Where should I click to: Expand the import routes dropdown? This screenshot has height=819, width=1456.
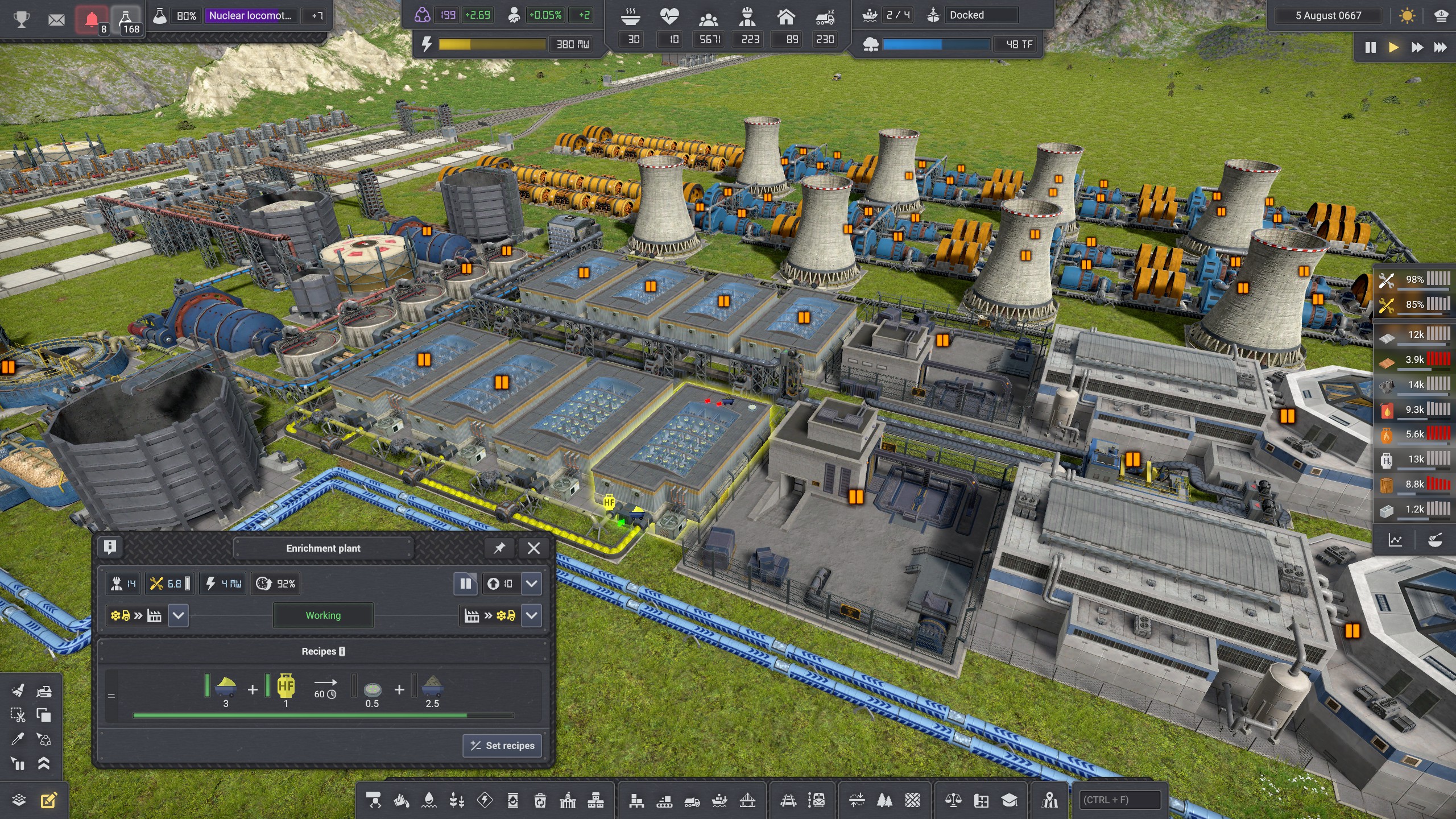coord(178,615)
